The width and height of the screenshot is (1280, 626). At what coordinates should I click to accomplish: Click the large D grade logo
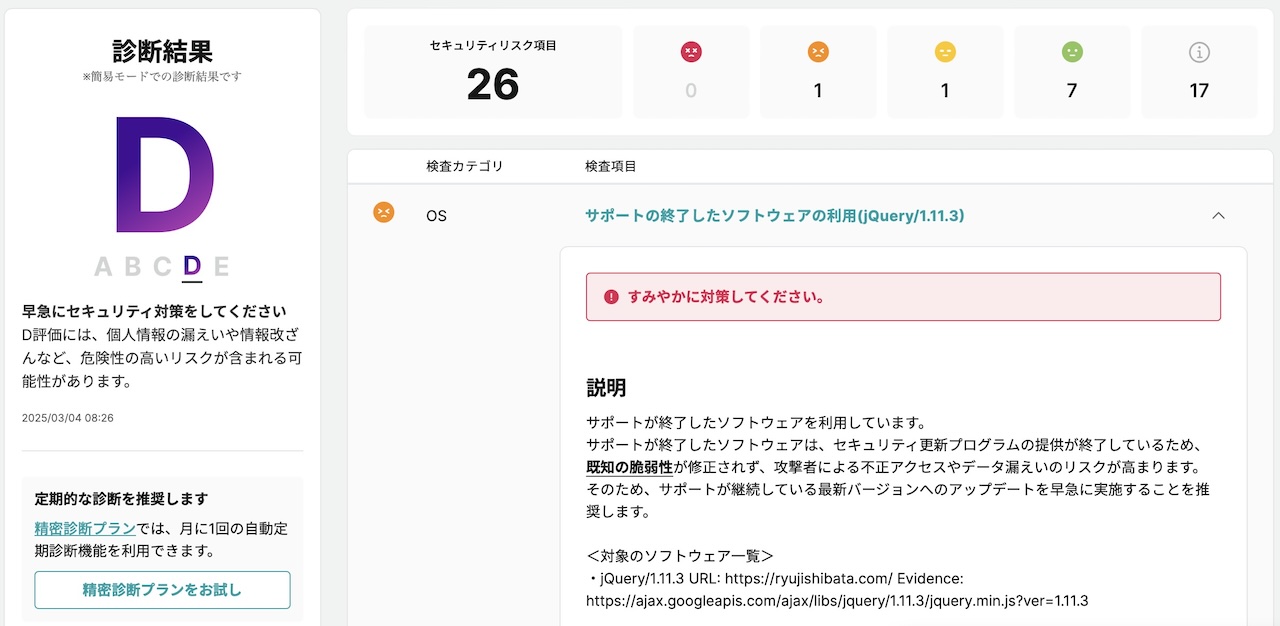[x=165, y=176]
